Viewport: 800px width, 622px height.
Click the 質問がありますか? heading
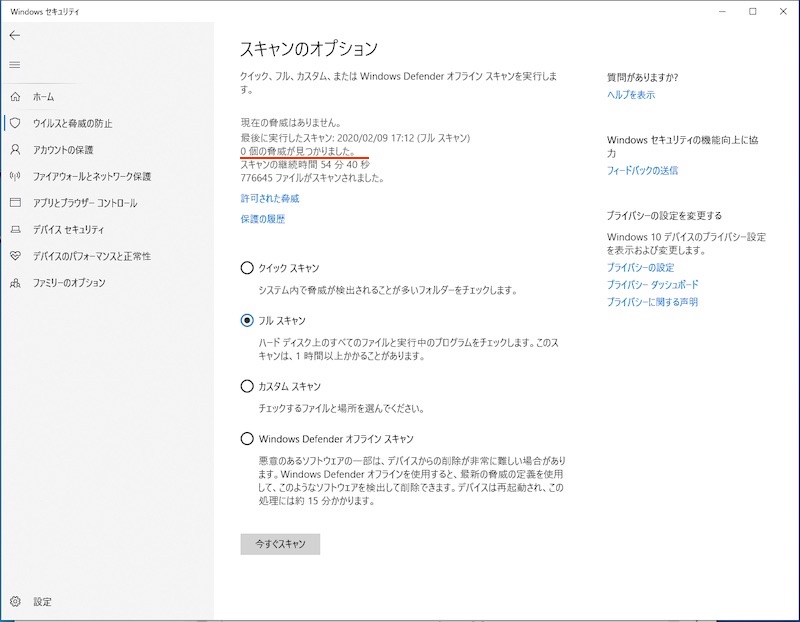point(642,78)
